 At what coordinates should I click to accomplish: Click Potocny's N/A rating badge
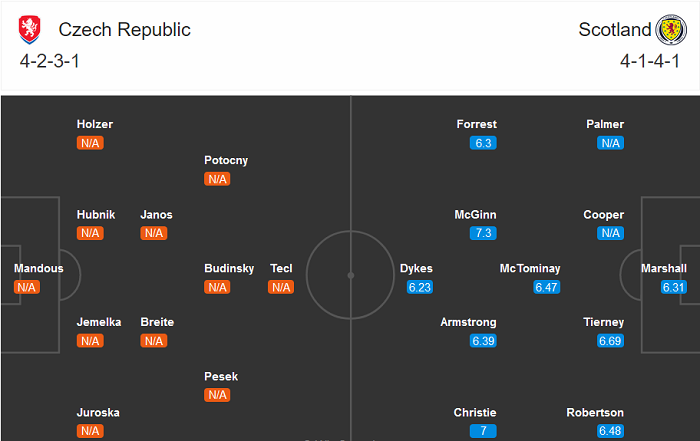[217, 179]
